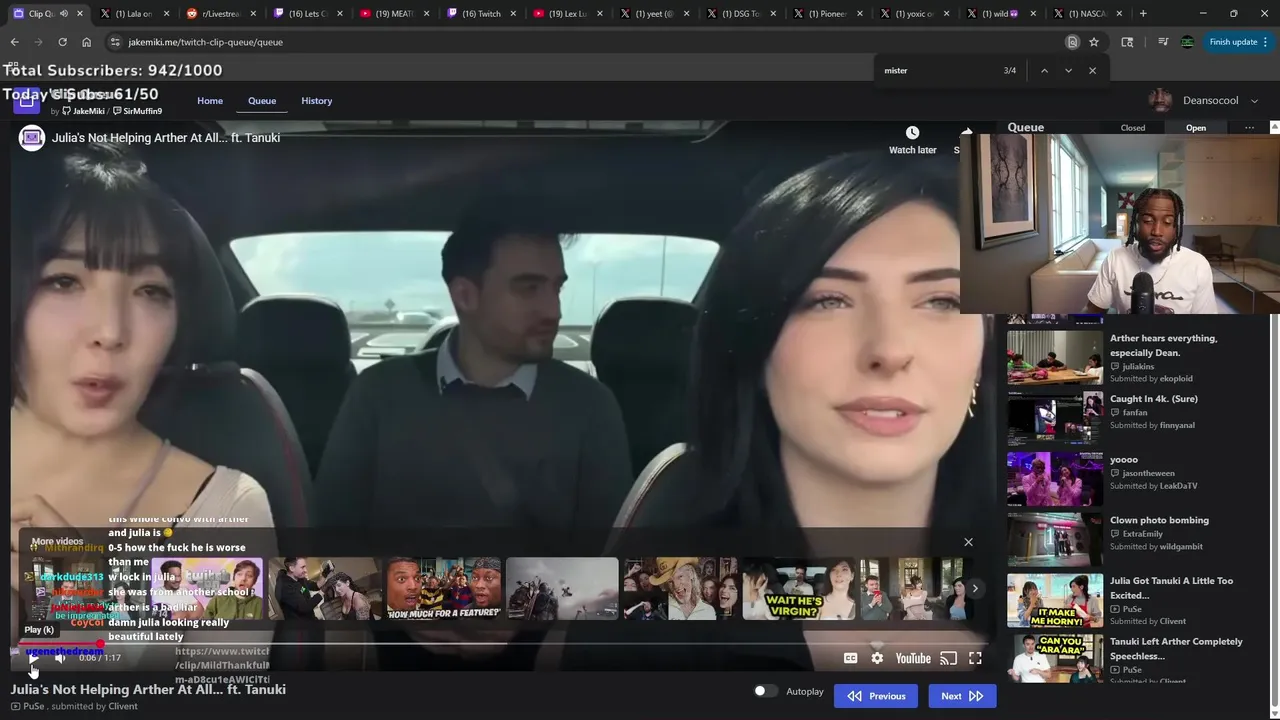Set queue to Open

point(1196,128)
